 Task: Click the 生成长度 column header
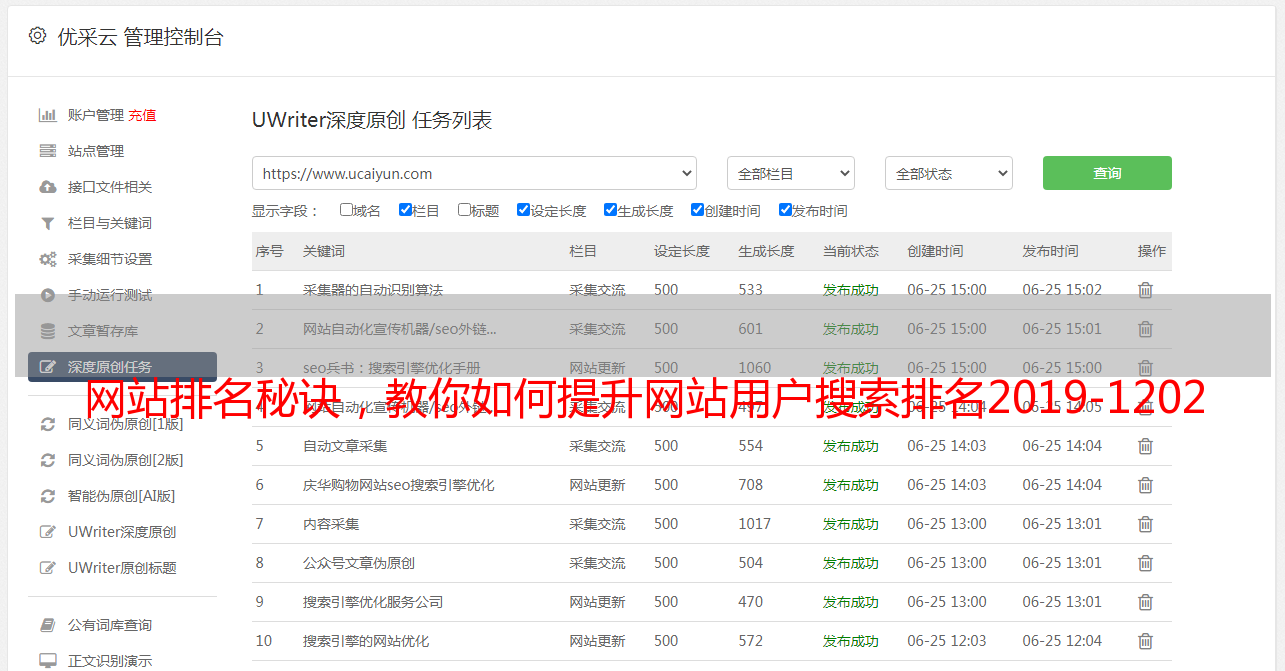pyautogui.click(x=766, y=251)
